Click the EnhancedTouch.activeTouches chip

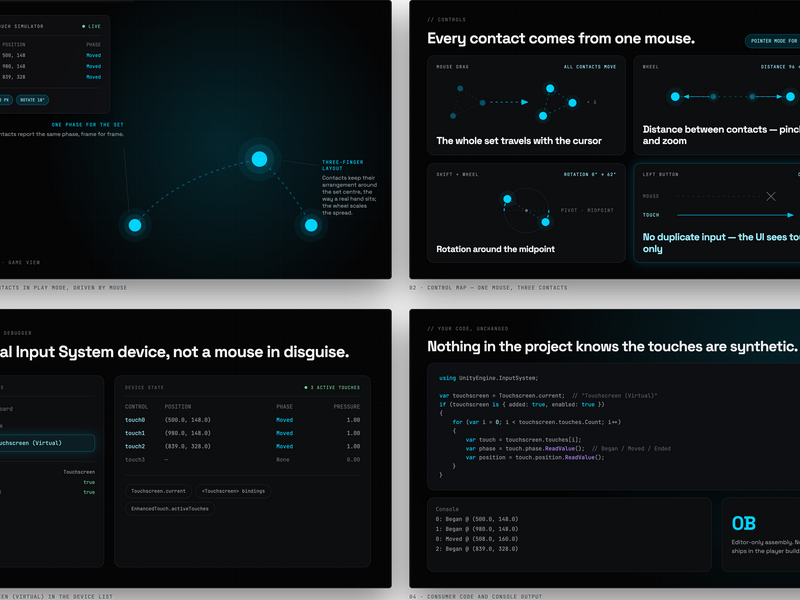[170, 509]
